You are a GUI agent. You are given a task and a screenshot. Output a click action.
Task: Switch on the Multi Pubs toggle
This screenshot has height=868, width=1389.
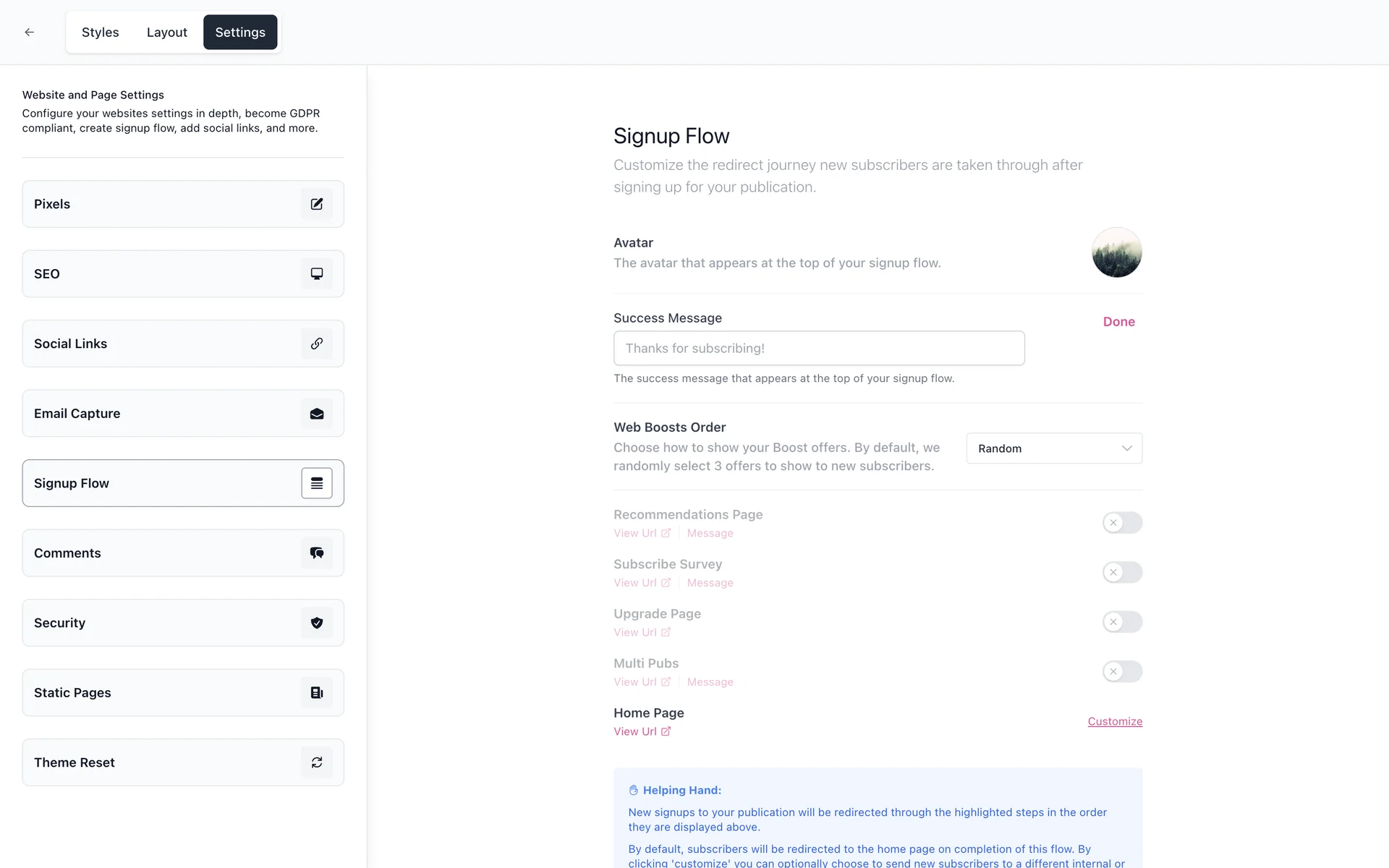tap(1122, 671)
